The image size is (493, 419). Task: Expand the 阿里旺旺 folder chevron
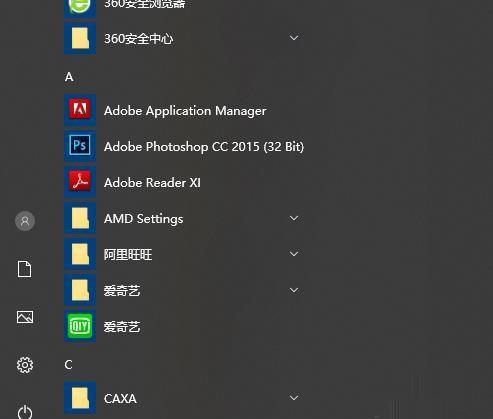tap(294, 254)
